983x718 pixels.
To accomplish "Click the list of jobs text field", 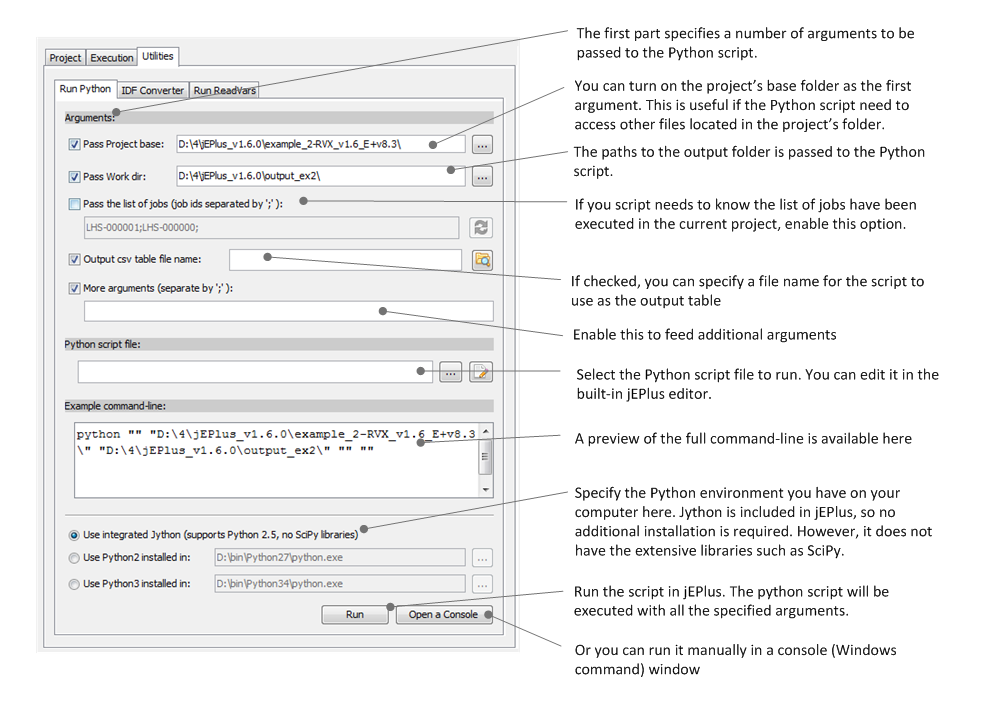I will point(271,228).
